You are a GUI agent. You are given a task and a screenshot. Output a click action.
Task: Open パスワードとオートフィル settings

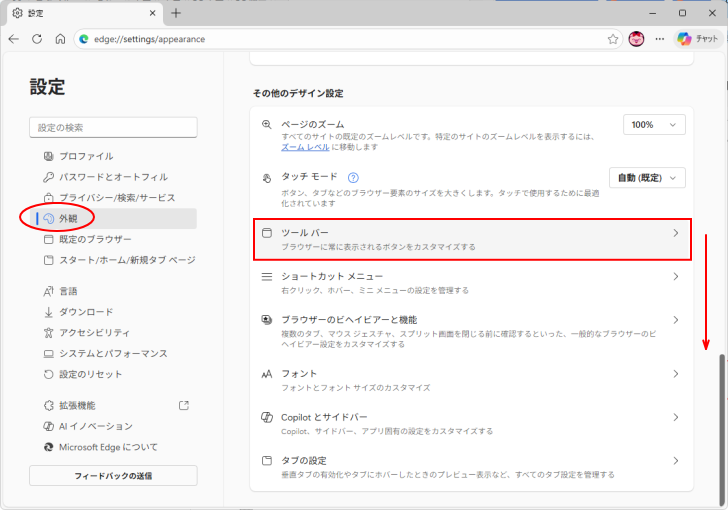point(113,177)
